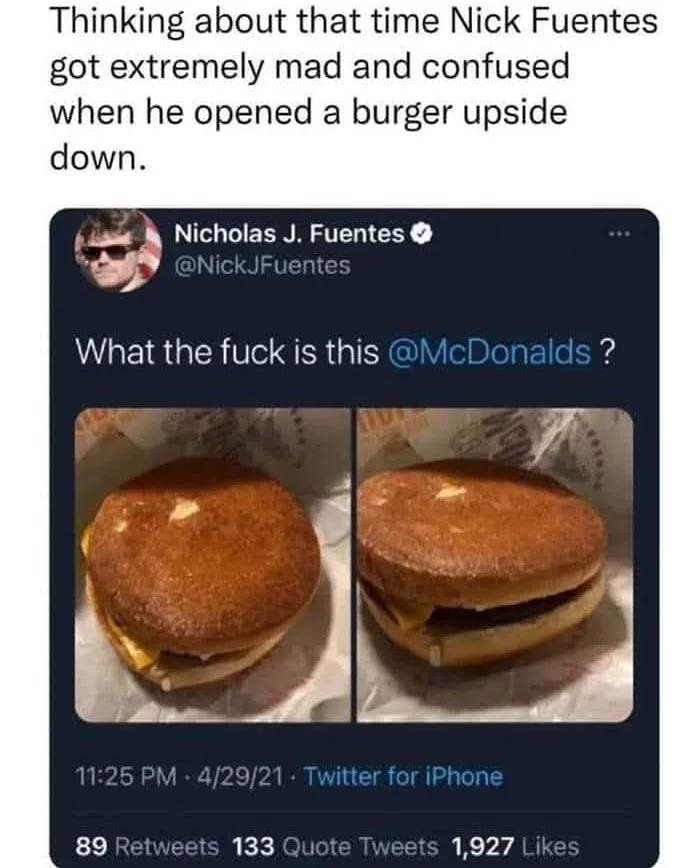This screenshot has width=695, height=868.
Task: Follow the @McDonalds mention link
Action: 491,352
